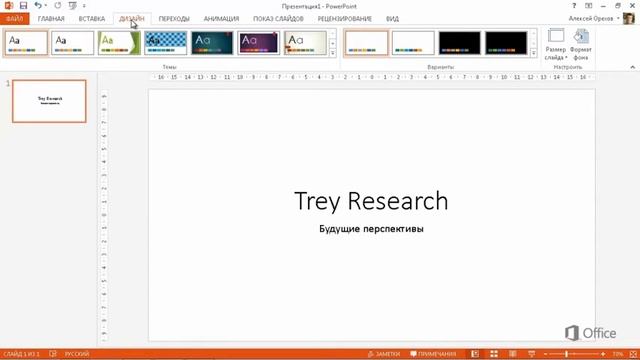Screen dimensions: 640x360
Task: Start Slide Show from status bar icon
Action: click(x=531, y=354)
